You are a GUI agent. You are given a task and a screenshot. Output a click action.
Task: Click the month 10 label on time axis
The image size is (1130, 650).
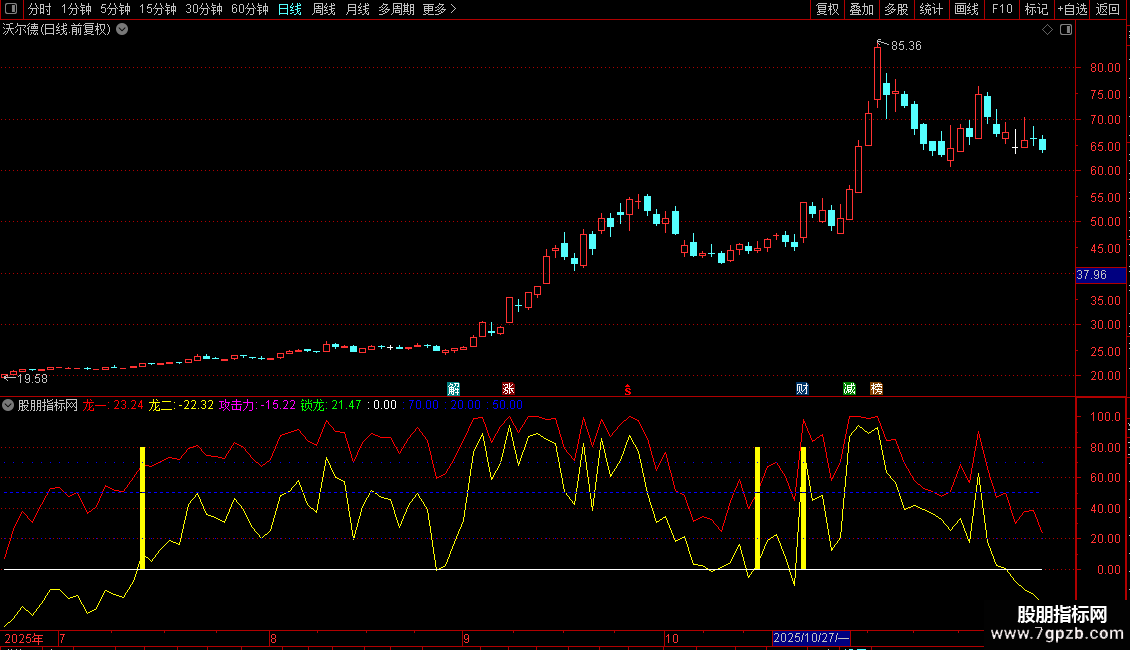[x=672, y=638]
